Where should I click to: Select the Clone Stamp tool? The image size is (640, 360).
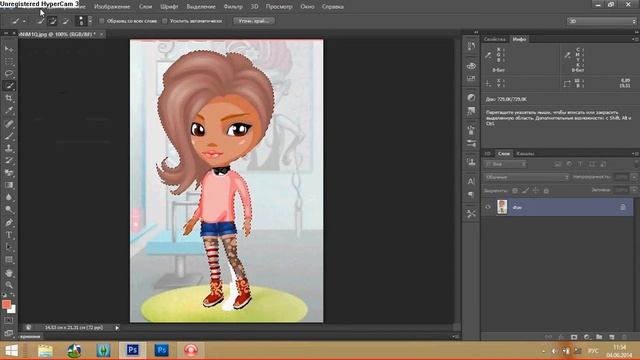[x=9, y=148]
